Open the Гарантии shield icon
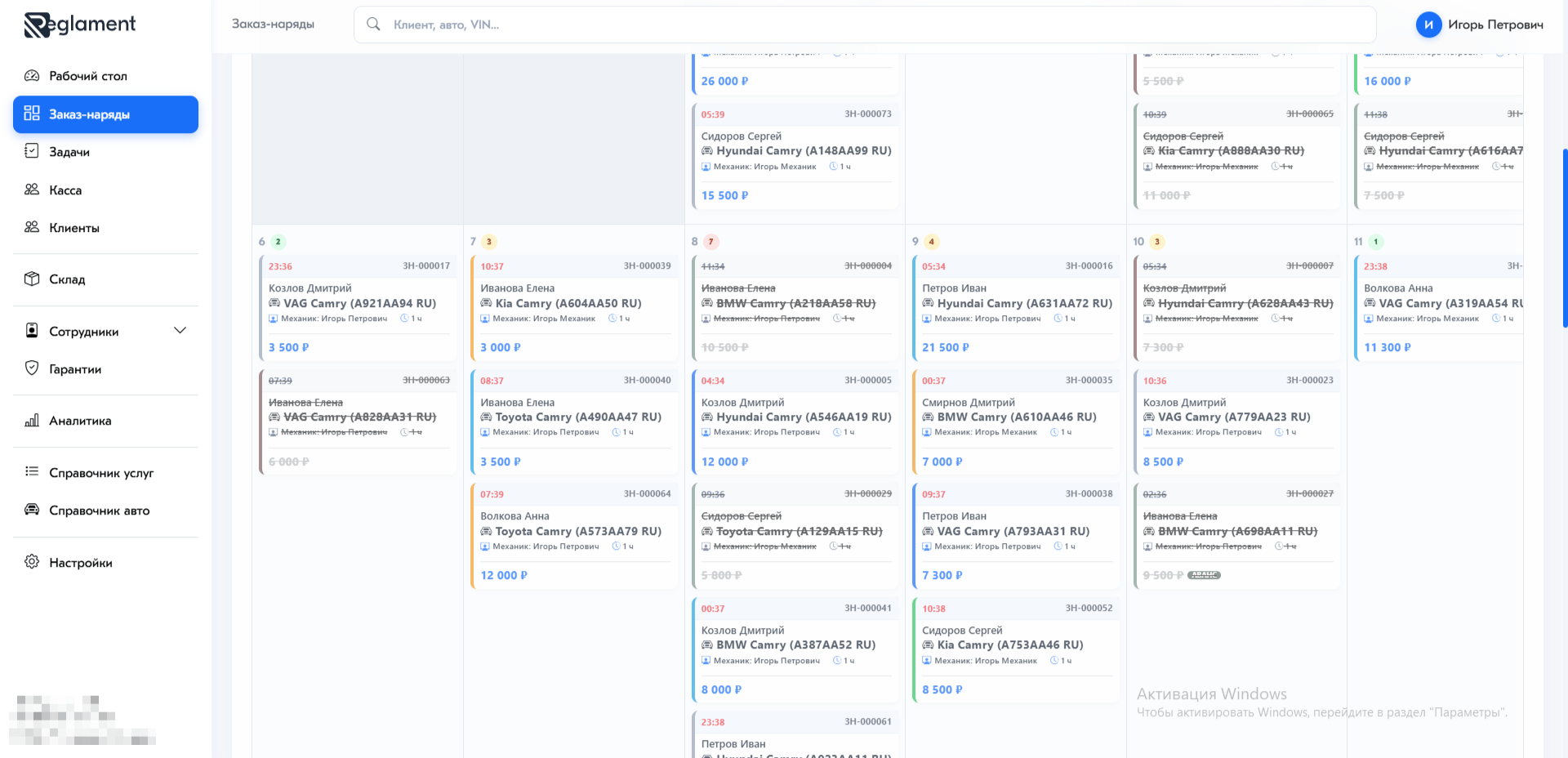Screen dimensions: 1568x758 coord(32,368)
